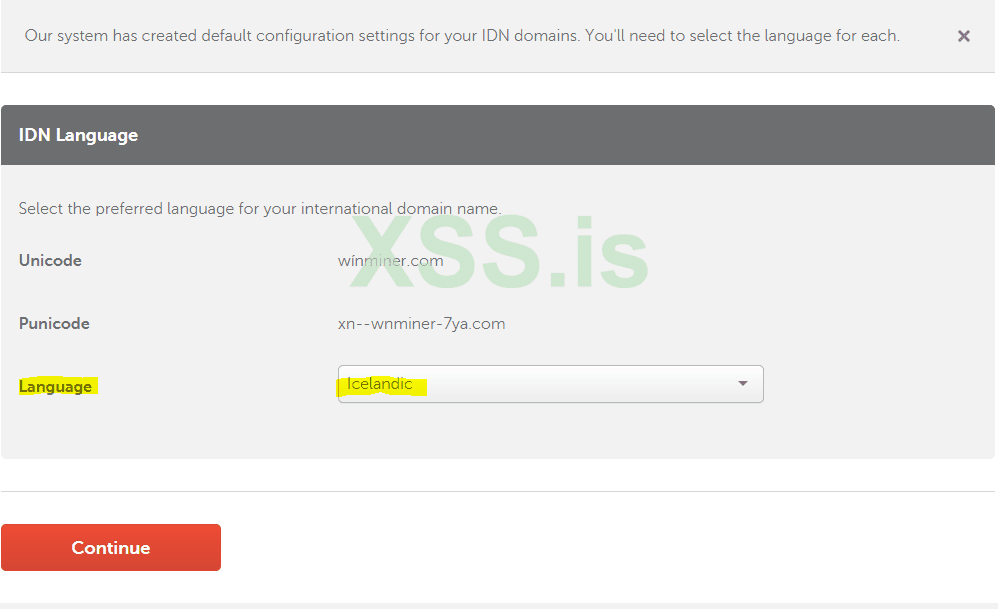Click the gray IDN Language header bar
Screen dimensions: 998x609
(x=498, y=135)
